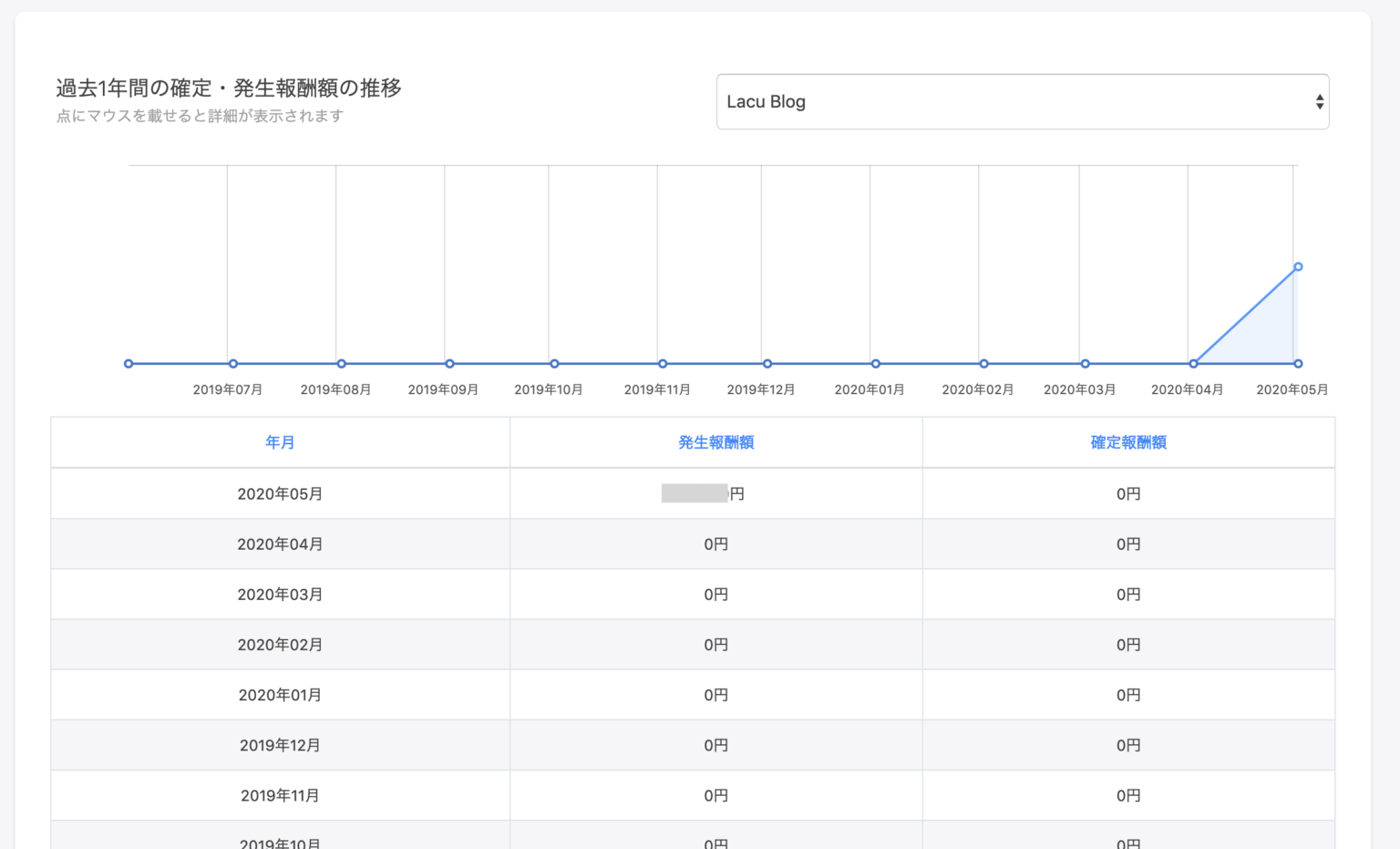This screenshot has width=1400, height=849.
Task: Click the 2020年04月 chart data point marker
Action: click(1193, 363)
